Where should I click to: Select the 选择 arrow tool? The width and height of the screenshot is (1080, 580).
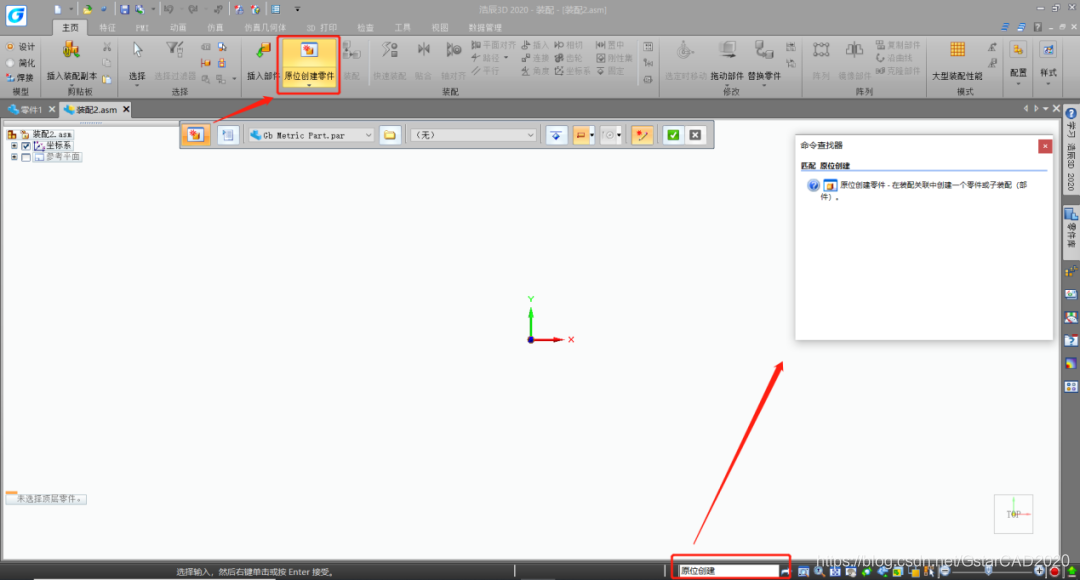point(137,50)
